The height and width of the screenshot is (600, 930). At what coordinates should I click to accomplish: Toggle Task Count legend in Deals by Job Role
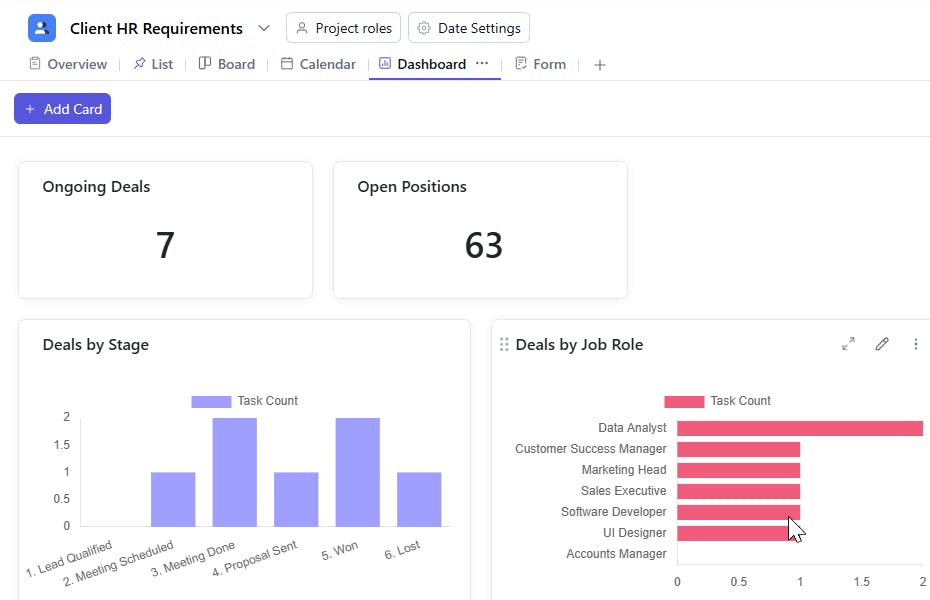coord(717,401)
